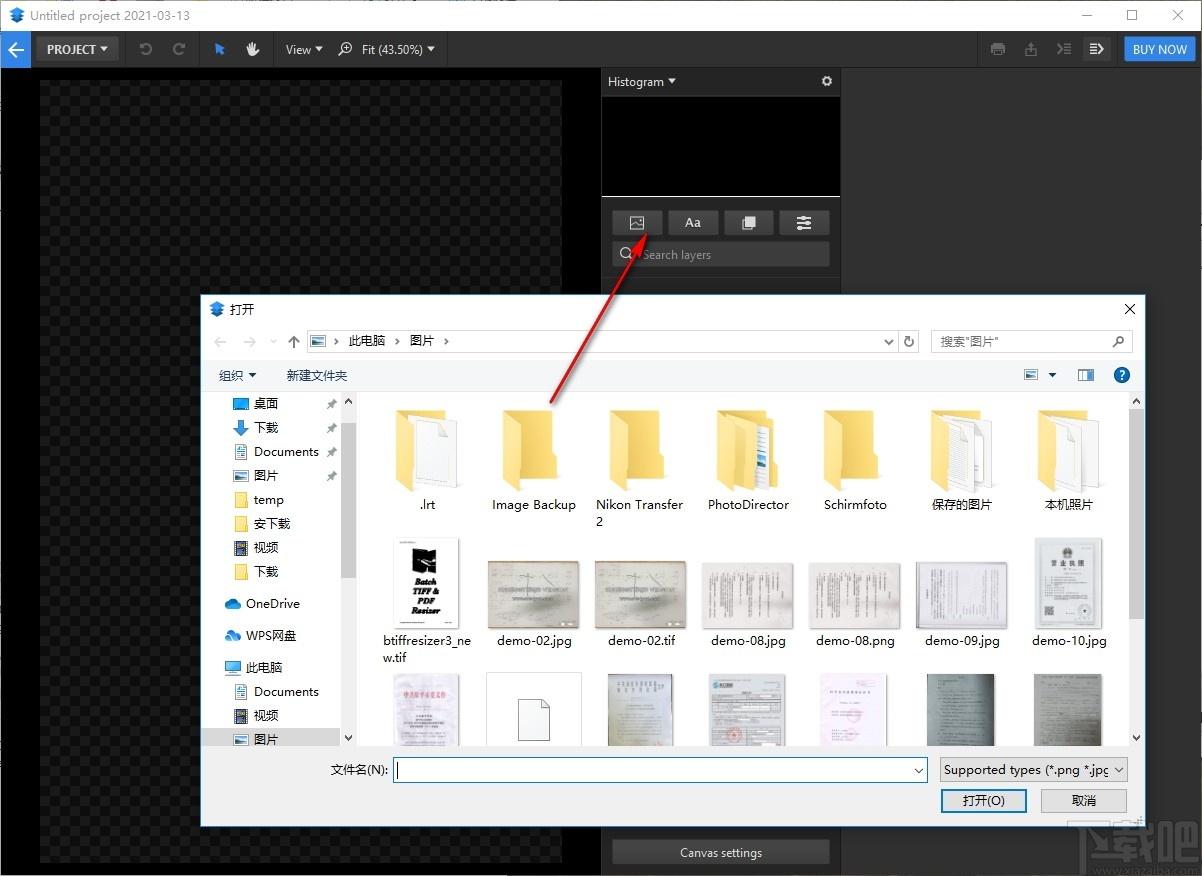Viewport: 1202px width, 876px height.
Task: Click the Search layers field
Action: click(721, 254)
